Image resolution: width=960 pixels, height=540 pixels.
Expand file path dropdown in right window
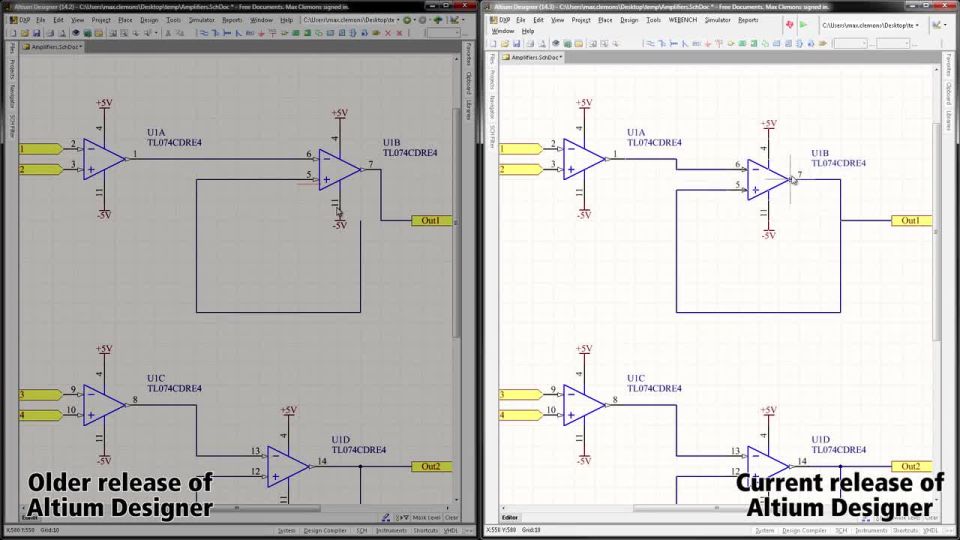(917, 25)
